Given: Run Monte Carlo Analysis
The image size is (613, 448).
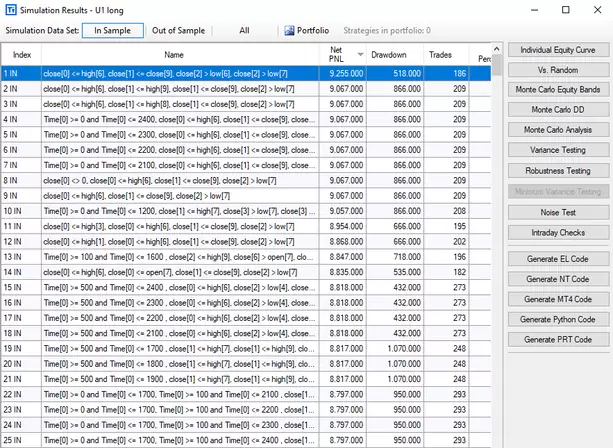Looking at the screenshot, I should pos(558,130).
